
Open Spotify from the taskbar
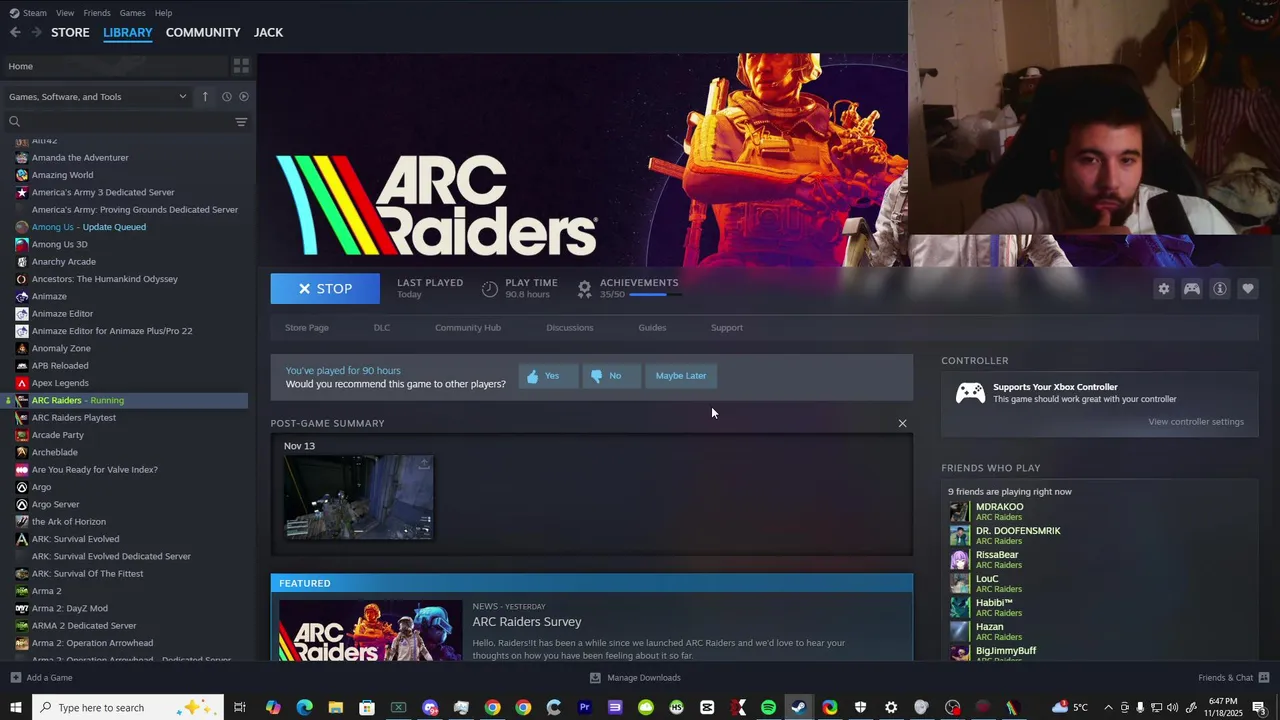tap(768, 708)
